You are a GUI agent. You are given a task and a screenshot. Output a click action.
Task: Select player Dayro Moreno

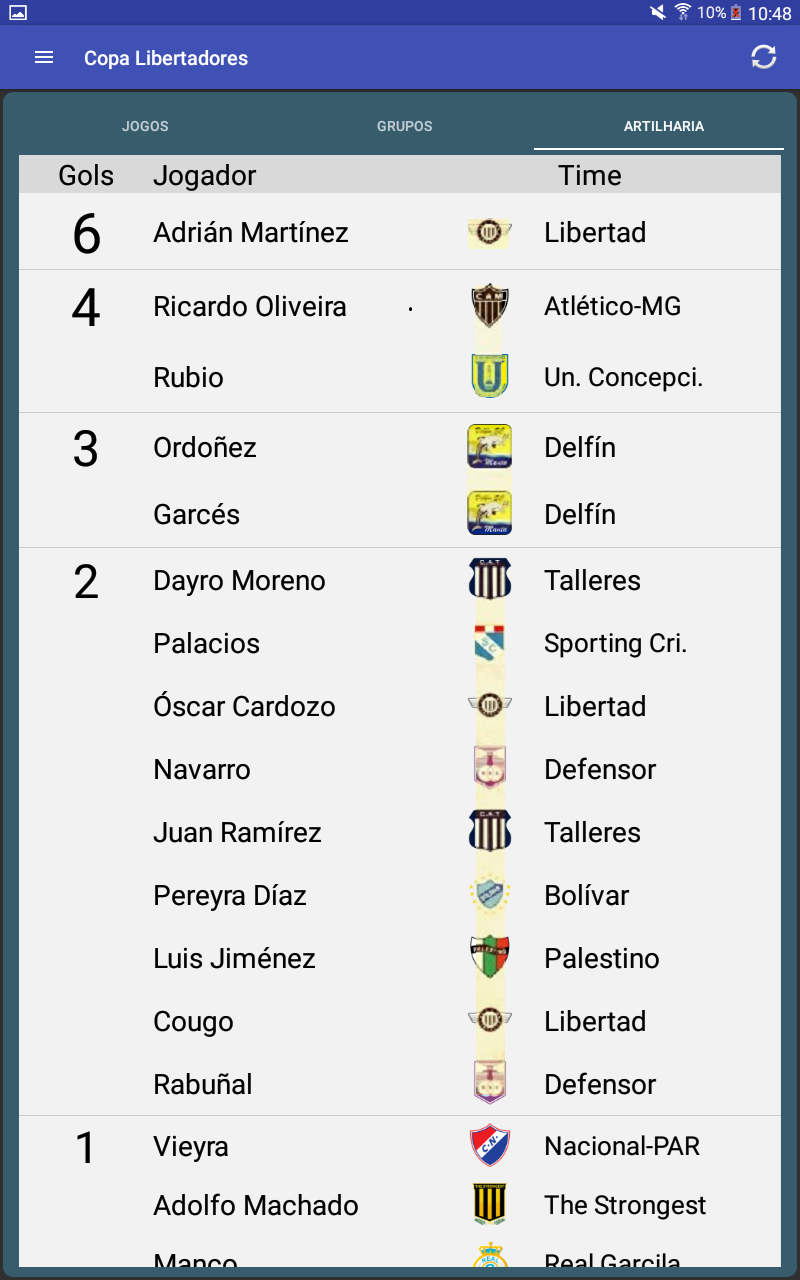[239, 581]
